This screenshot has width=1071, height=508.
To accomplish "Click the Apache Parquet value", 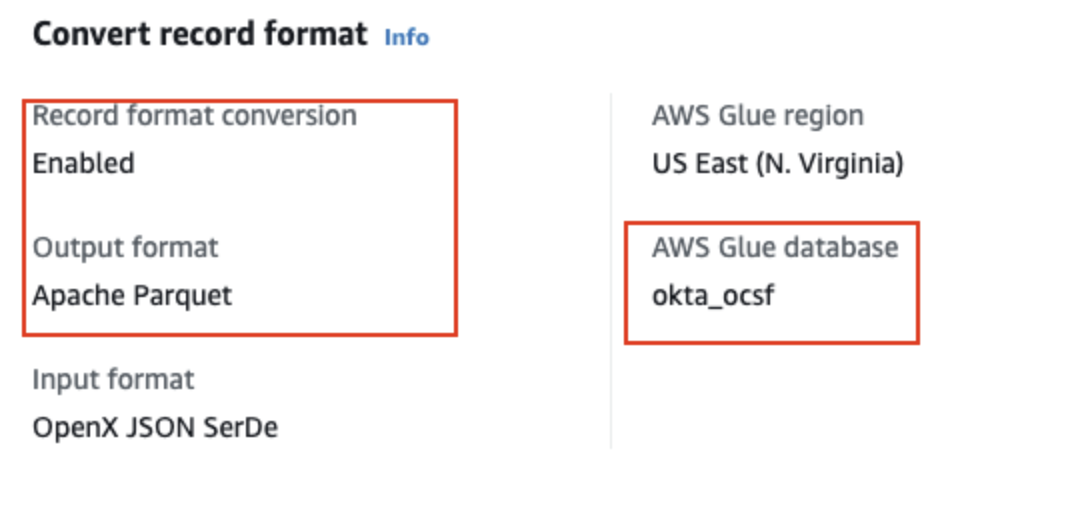I will click(132, 295).
